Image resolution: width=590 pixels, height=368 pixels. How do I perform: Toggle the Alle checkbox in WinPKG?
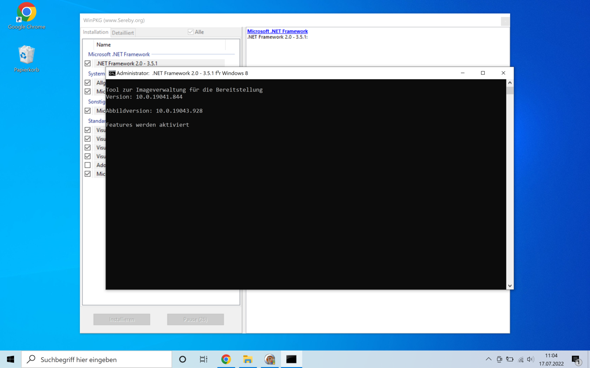click(x=190, y=32)
